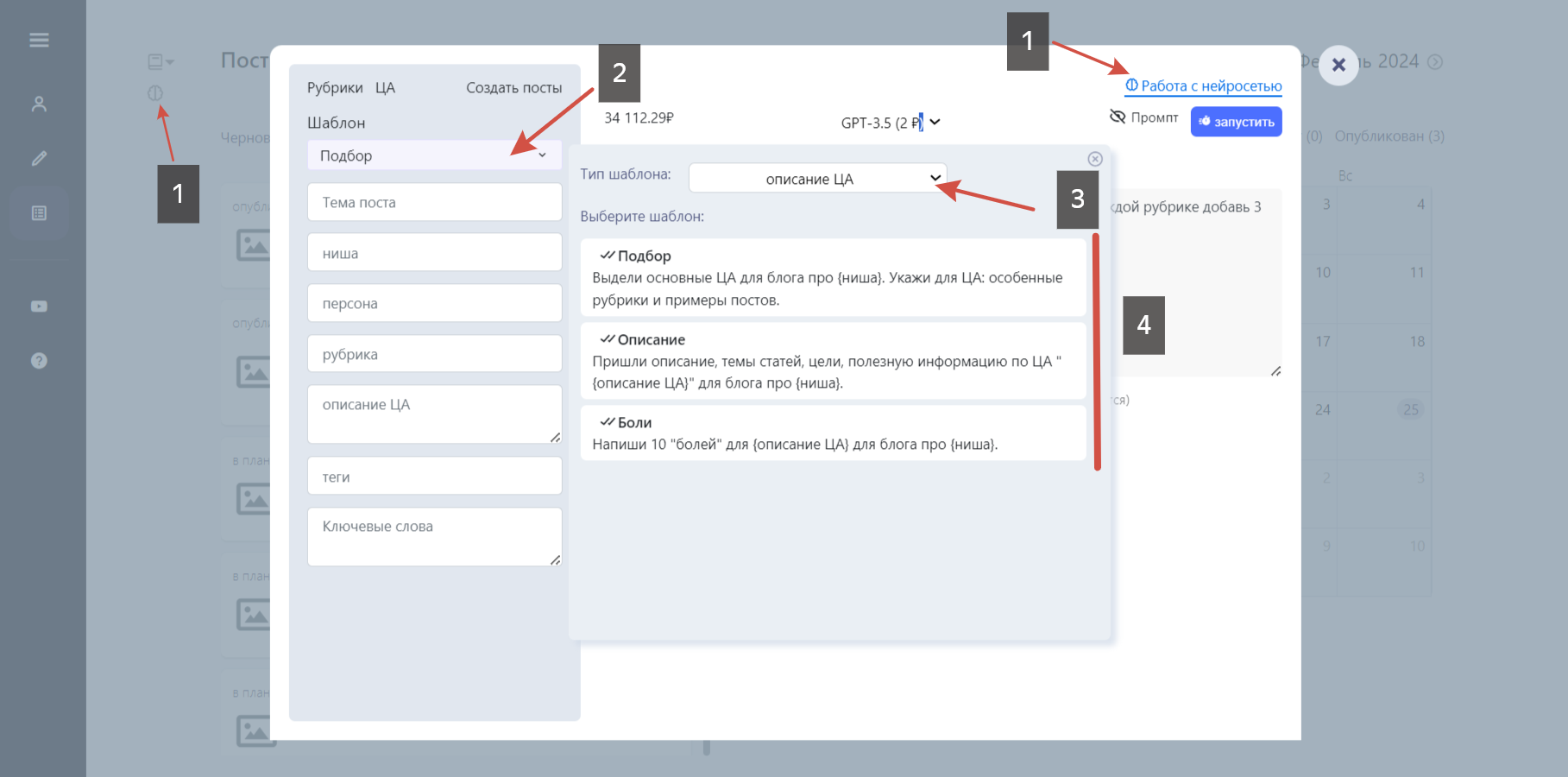Close the modal with the X button
This screenshot has height=777, width=1568.
[x=1338, y=65]
